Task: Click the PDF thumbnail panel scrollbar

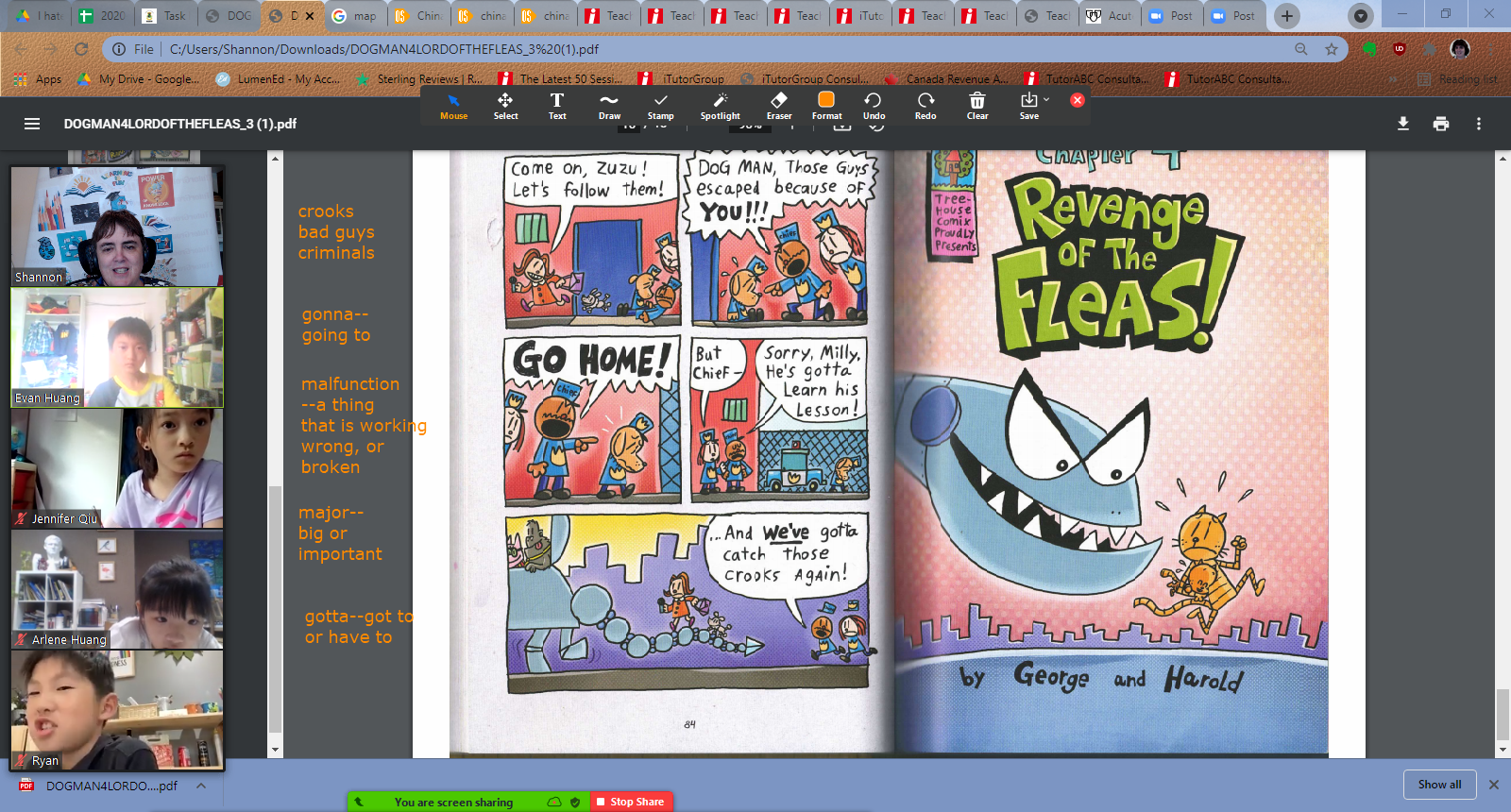Action: coord(275,609)
